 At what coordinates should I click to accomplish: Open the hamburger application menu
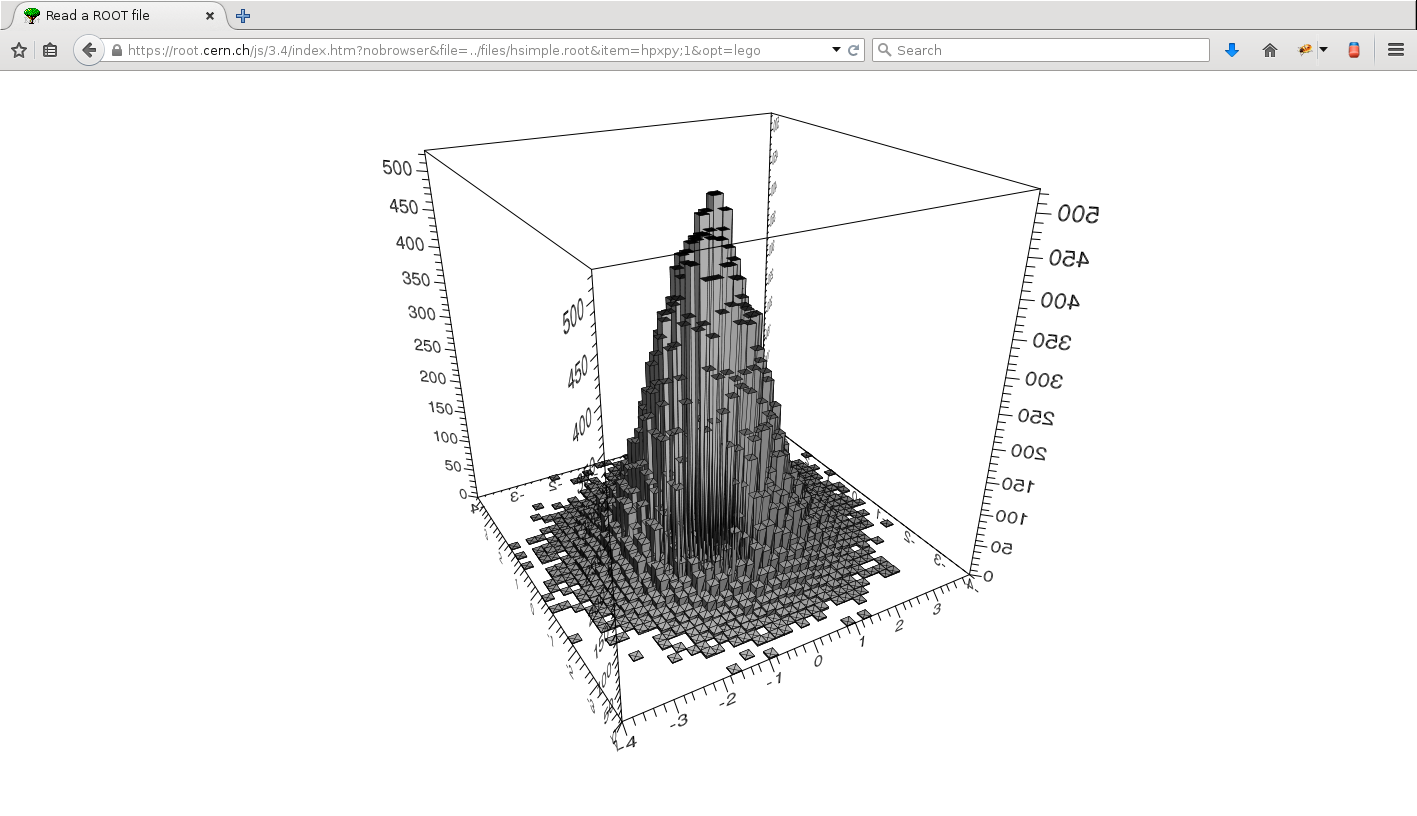1396,50
